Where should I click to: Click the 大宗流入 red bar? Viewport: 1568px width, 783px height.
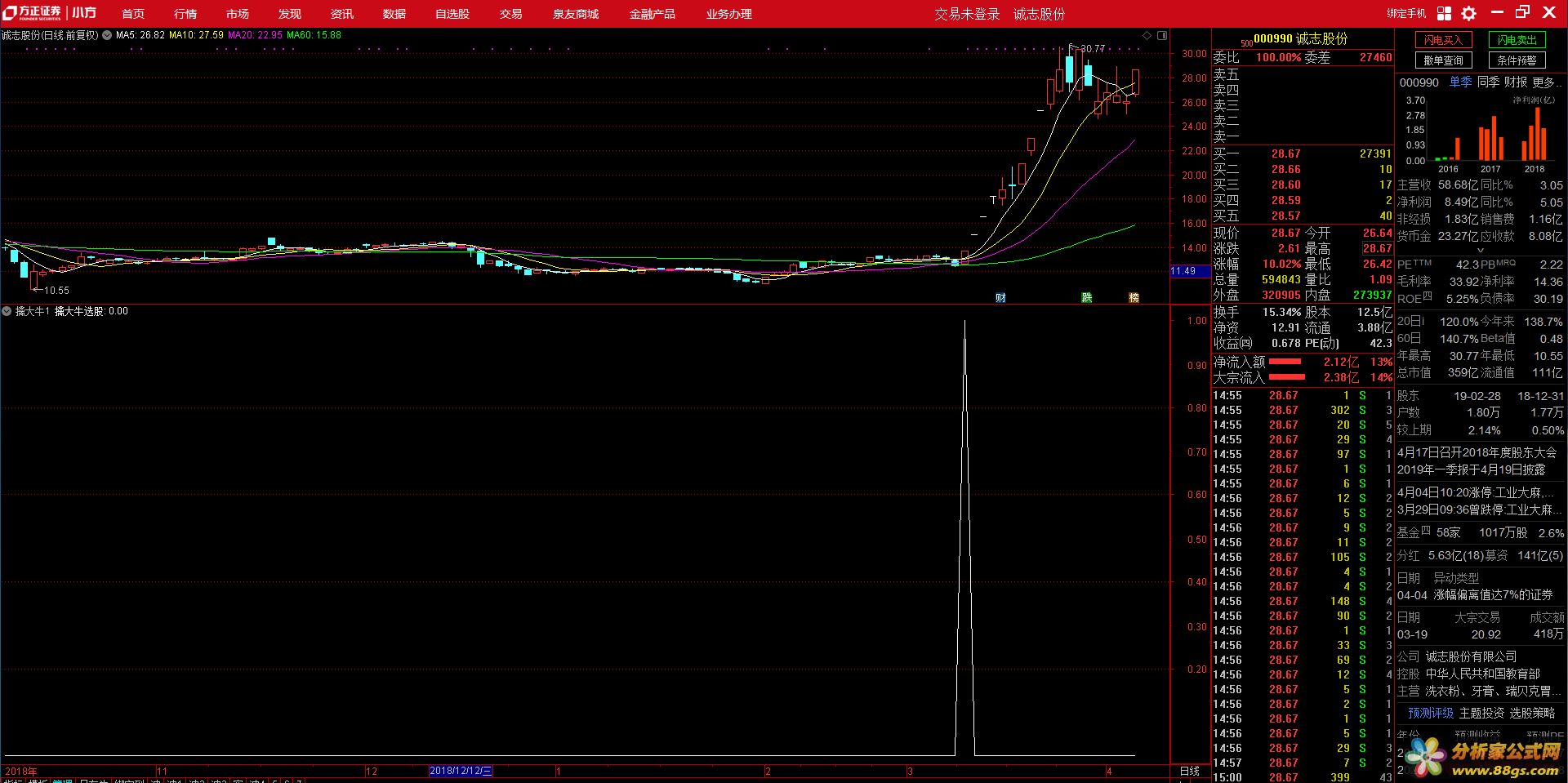point(1288,377)
